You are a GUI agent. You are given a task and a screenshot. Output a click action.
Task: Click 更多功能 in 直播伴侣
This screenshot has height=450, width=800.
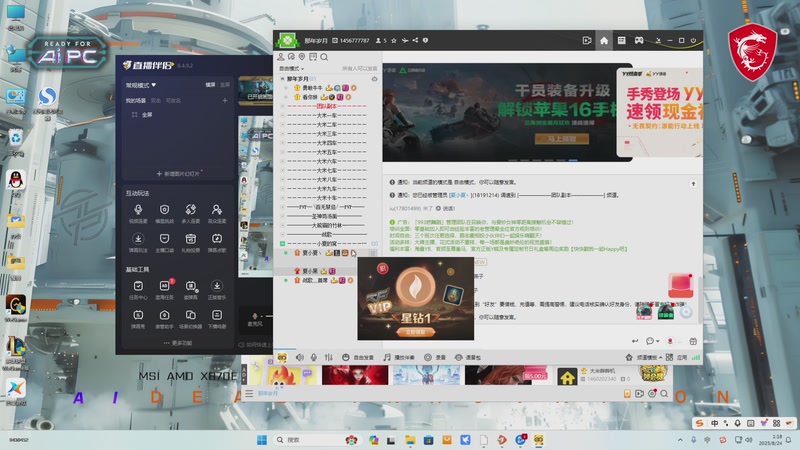pyautogui.click(x=178, y=343)
